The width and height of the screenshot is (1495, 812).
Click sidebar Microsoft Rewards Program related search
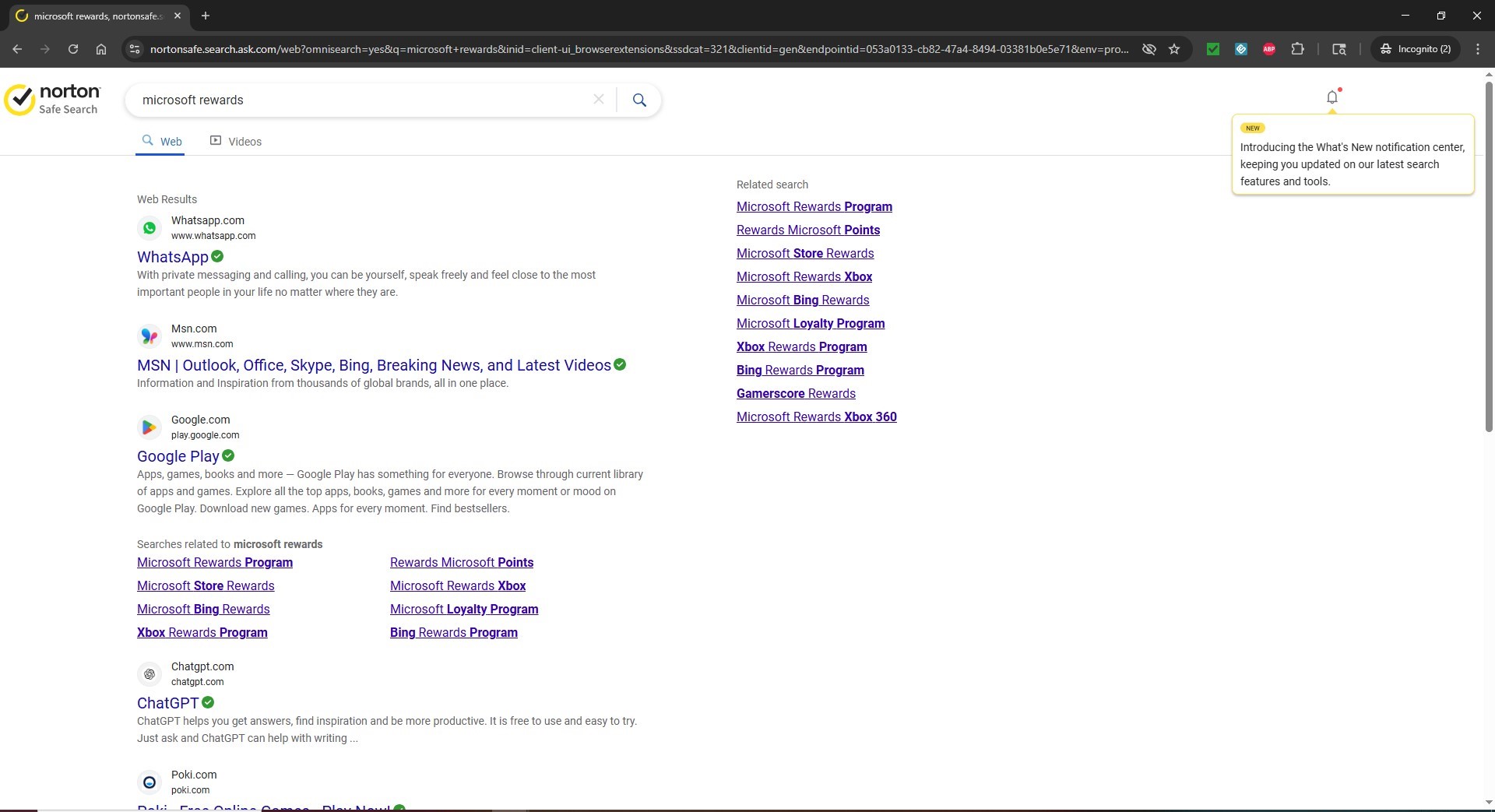tap(814, 206)
